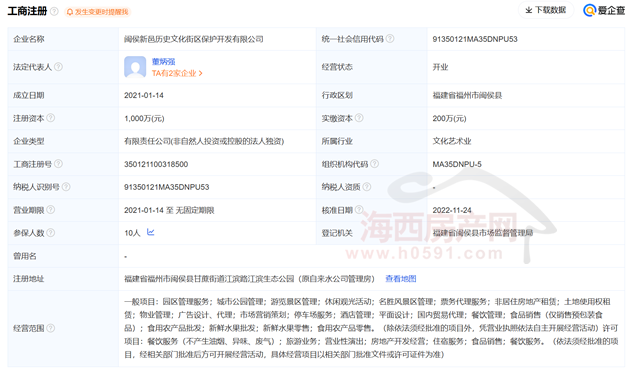Click help icon next to 经营范围
Screen dimensions: 640x378
[51, 328]
